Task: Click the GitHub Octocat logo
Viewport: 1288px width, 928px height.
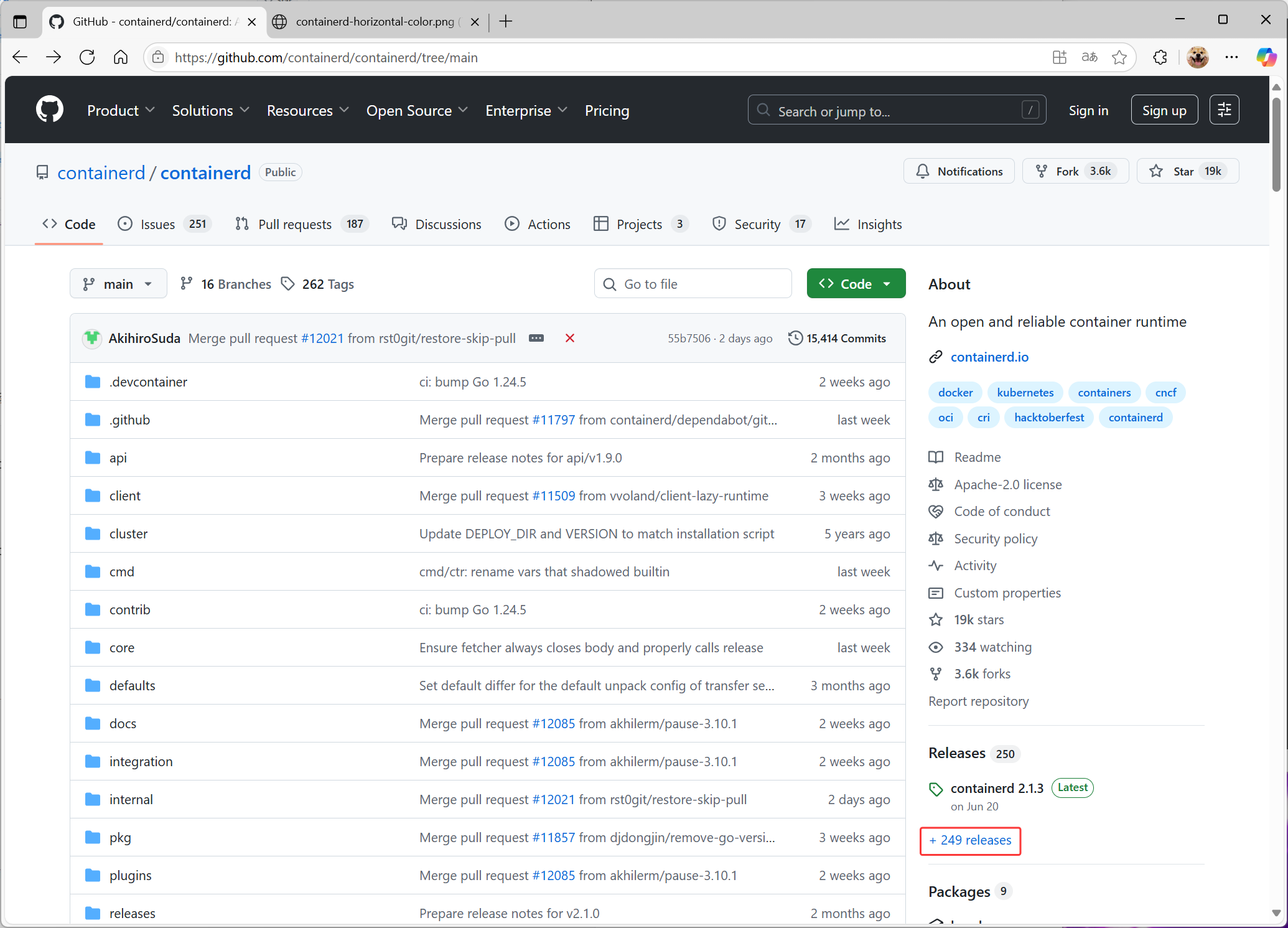Action: [50, 110]
